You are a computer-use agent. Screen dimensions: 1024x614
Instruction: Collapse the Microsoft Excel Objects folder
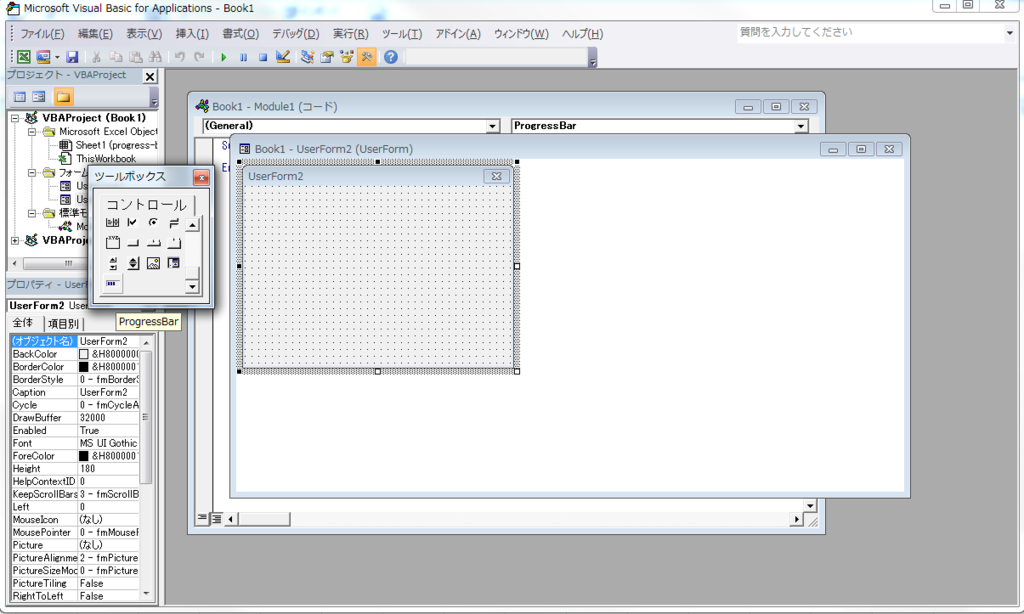[31, 132]
